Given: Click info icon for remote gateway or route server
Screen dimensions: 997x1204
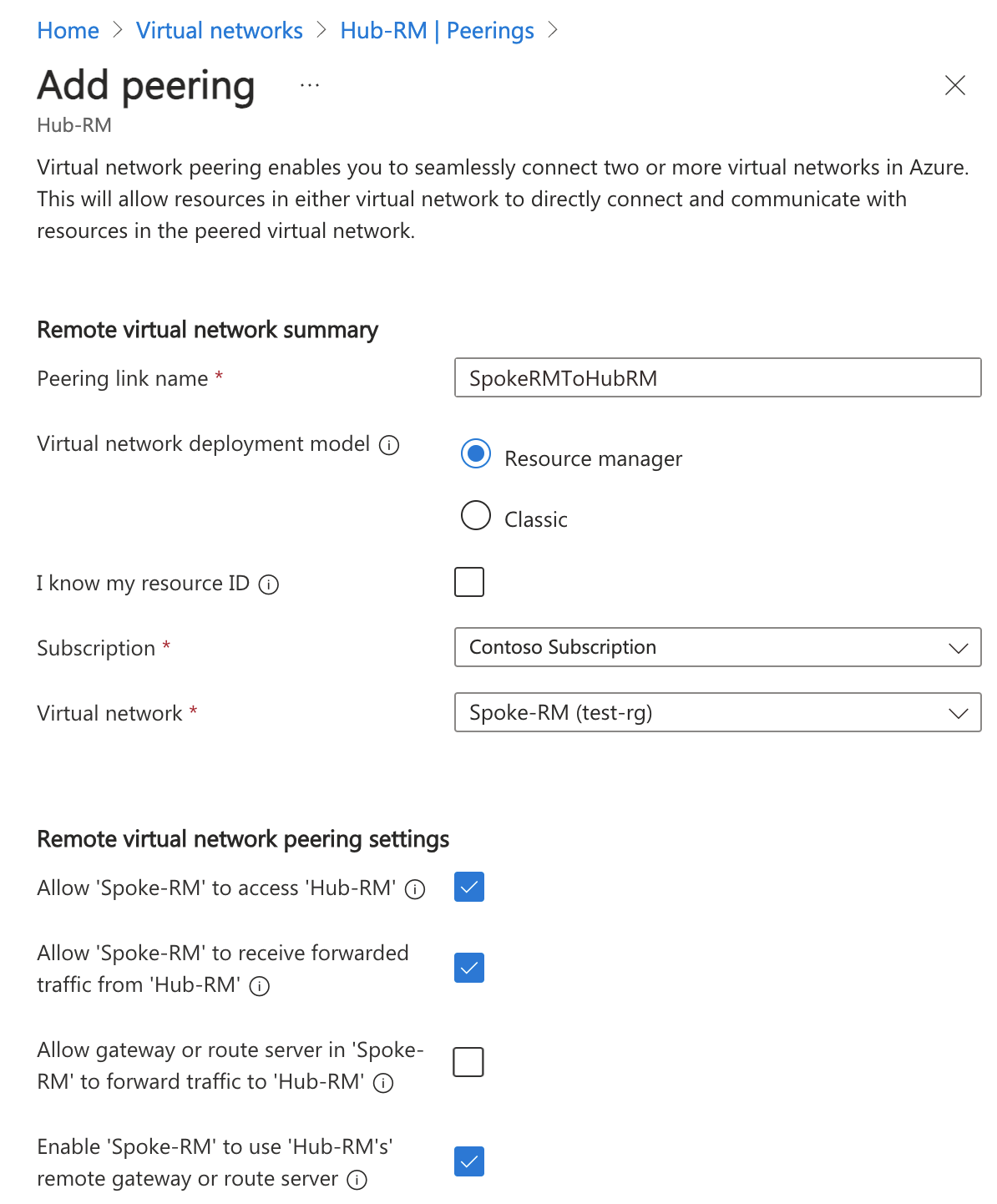Looking at the screenshot, I should click(x=357, y=1180).
